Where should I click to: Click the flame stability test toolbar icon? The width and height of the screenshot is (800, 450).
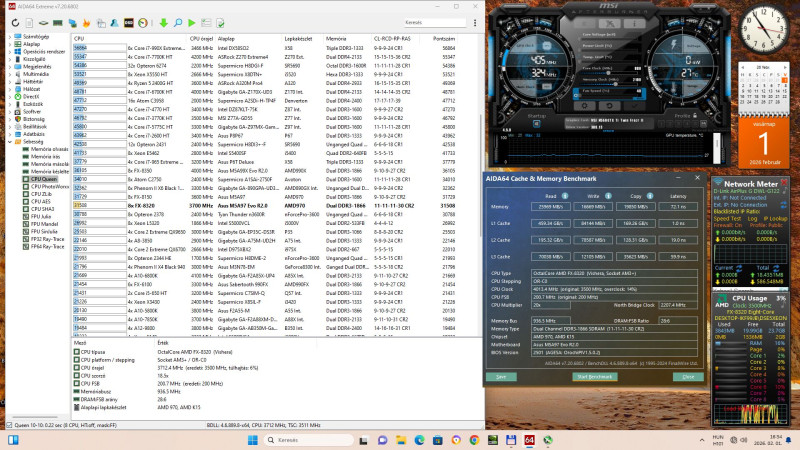click(86, 23)
